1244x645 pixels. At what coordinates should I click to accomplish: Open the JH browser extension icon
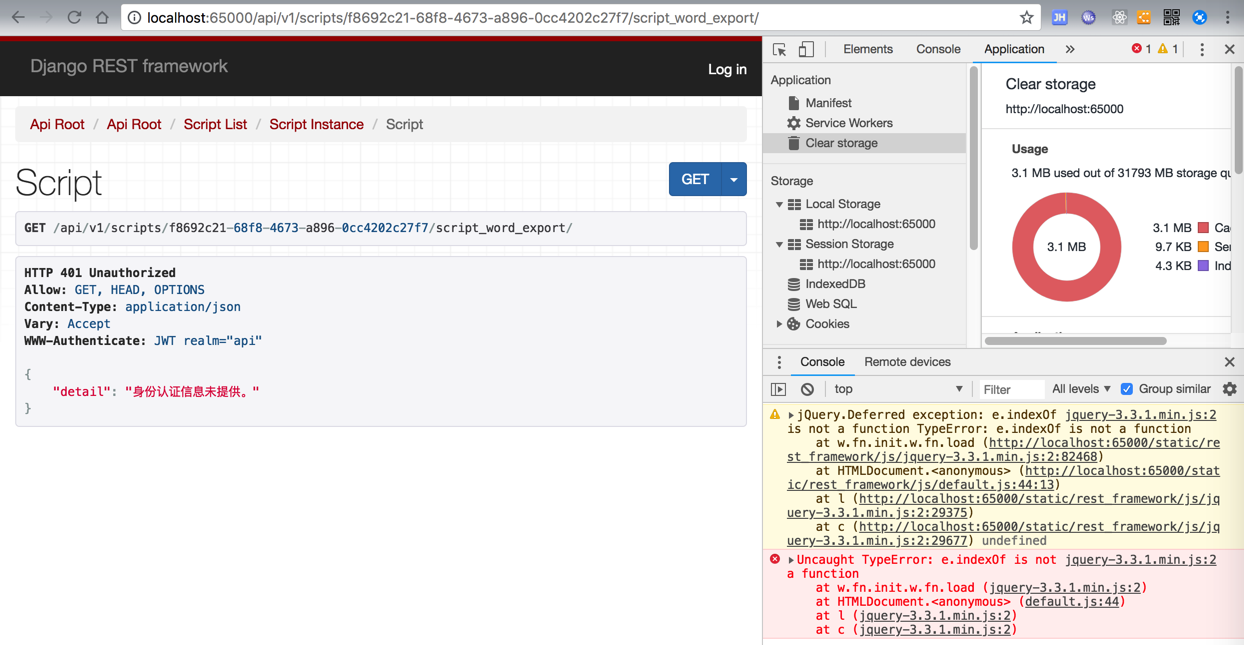(1059, 17)
